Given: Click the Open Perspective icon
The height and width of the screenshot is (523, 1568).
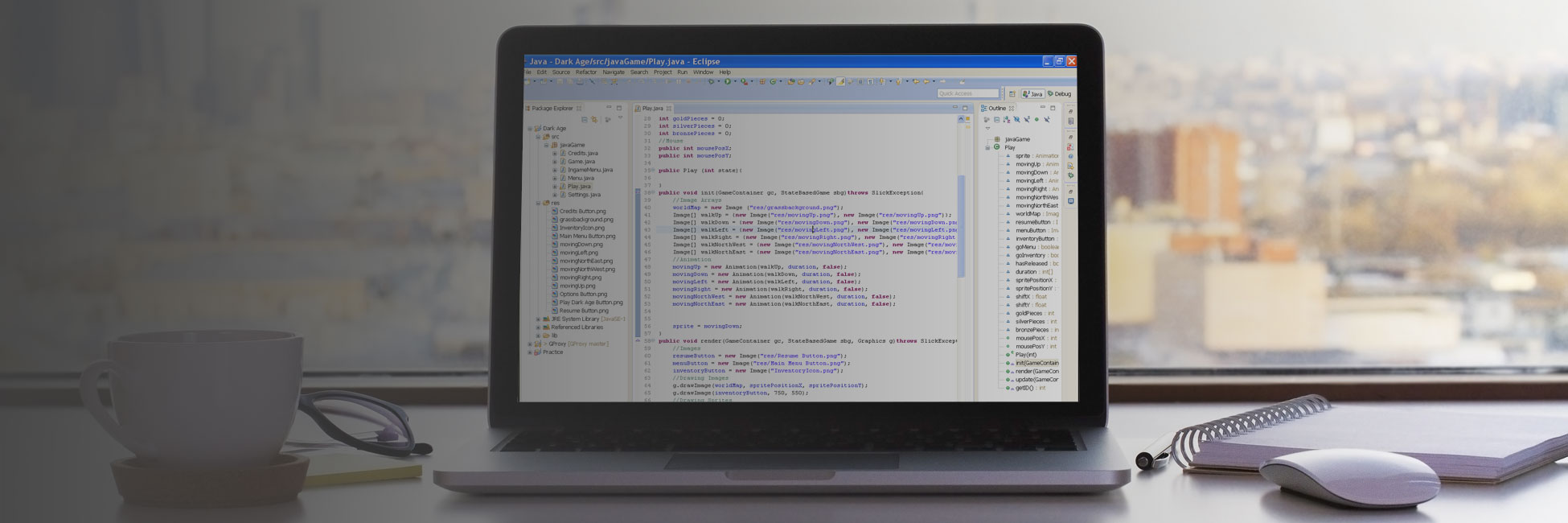Looking at the screenshot, I should [x=1012, y=94].
